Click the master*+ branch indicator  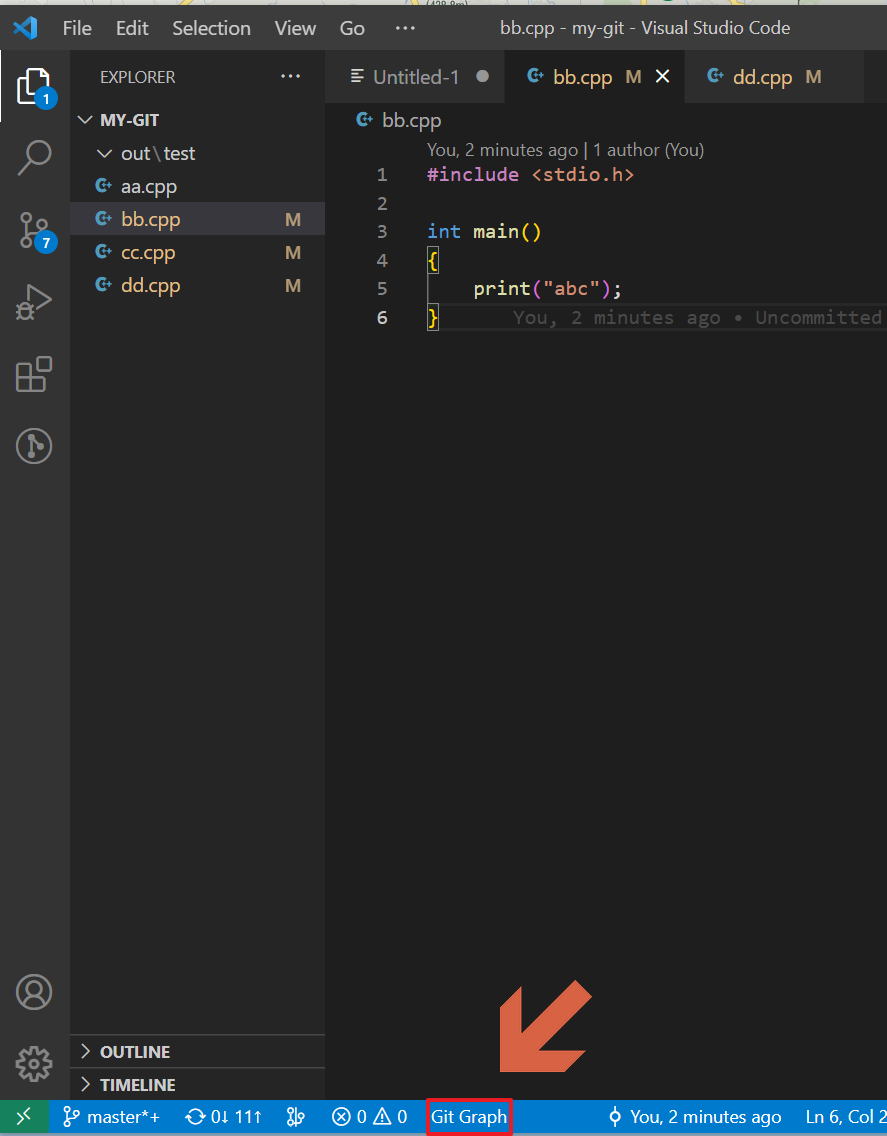coord(110,1116)
